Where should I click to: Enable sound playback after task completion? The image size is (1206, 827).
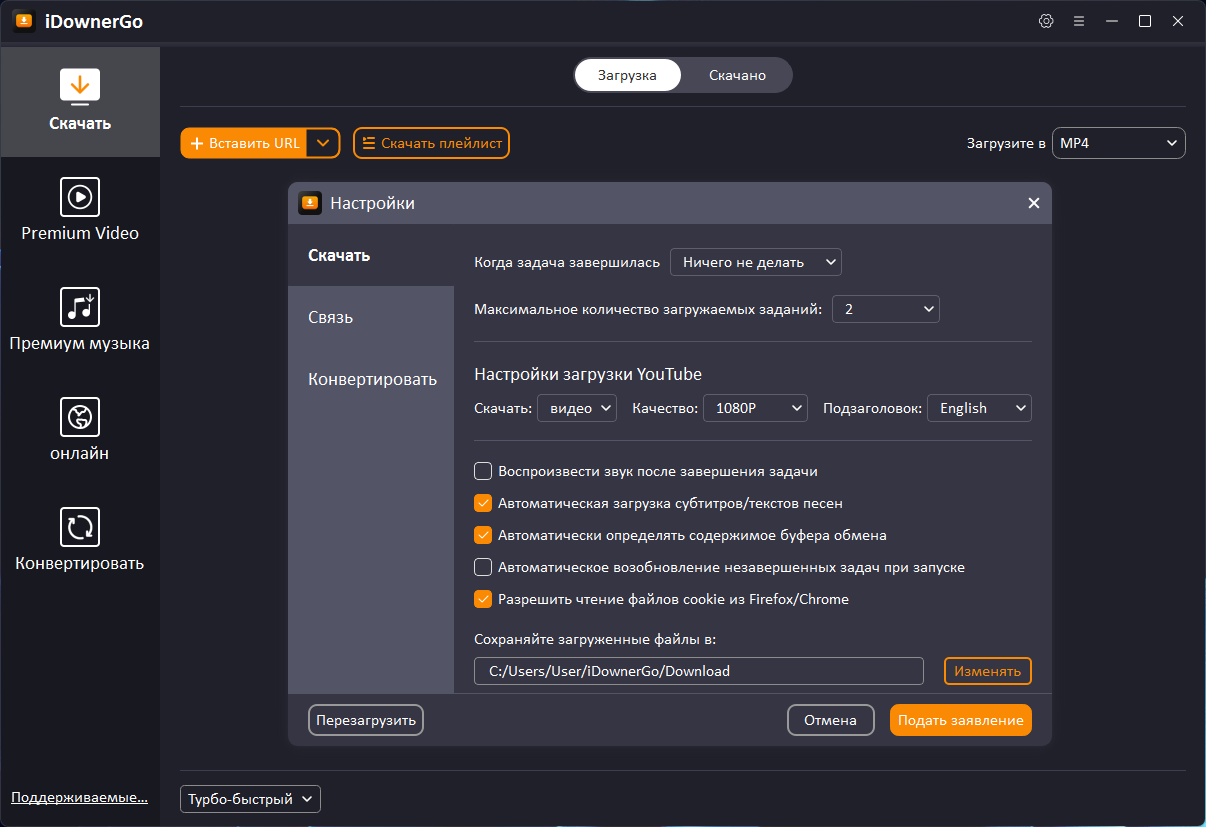point(483,471)
